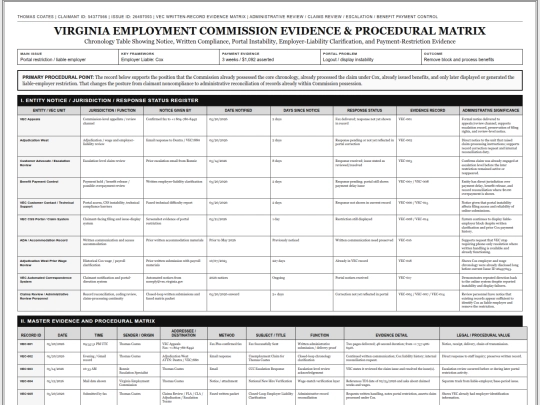Click 'Remove block and process benefits' outcome
The height and width of the screenshot is (405, 540).
point(459,60)
